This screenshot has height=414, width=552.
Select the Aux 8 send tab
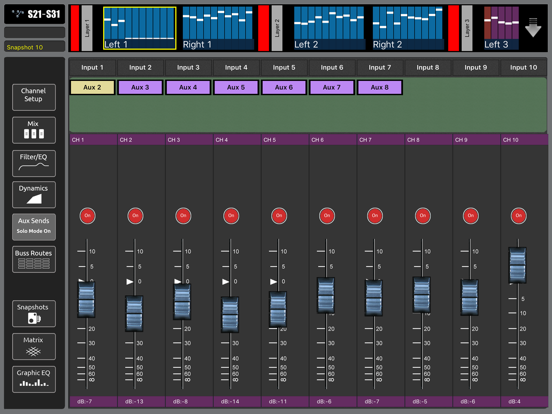380,87
